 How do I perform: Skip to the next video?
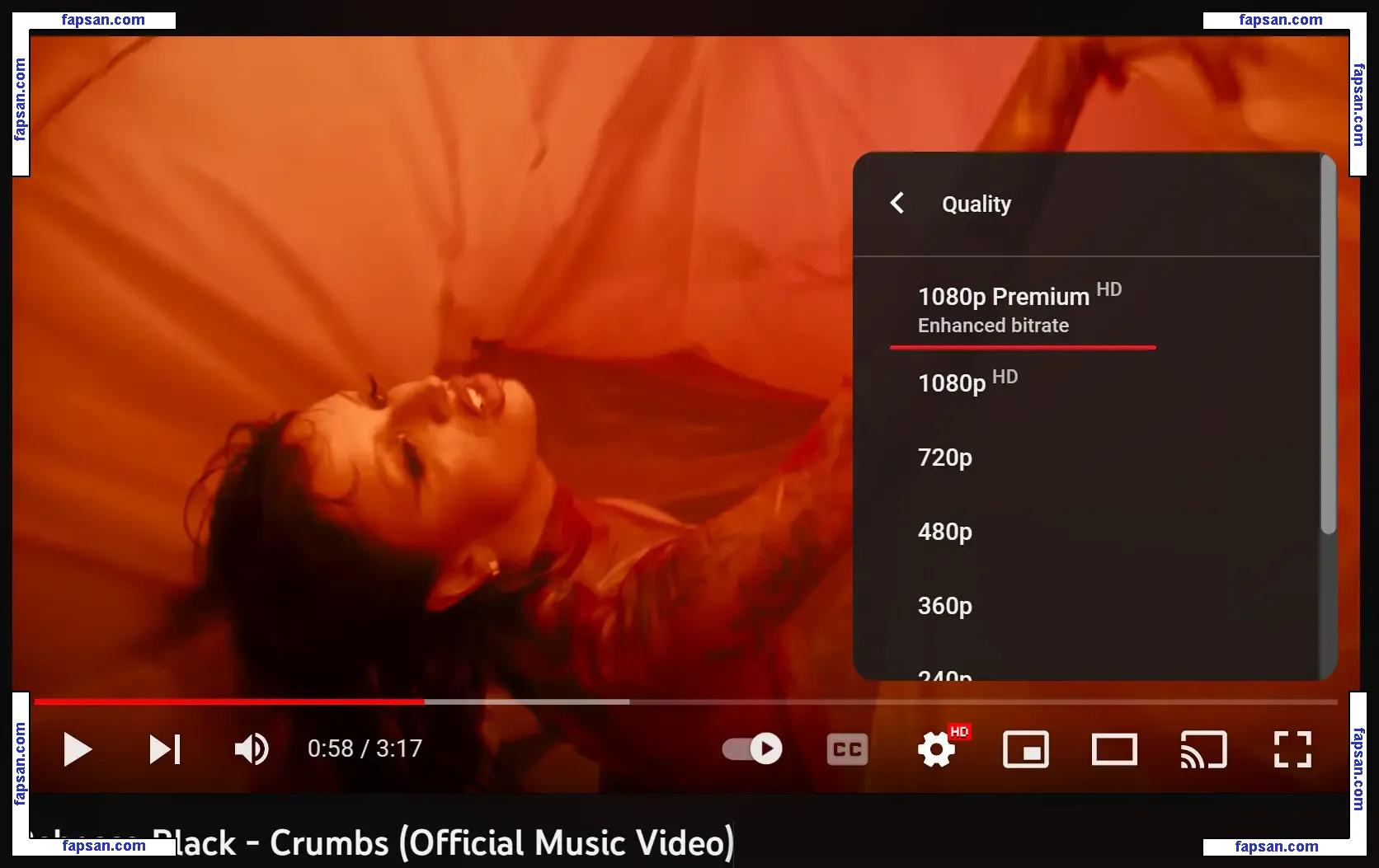point(165,749)
